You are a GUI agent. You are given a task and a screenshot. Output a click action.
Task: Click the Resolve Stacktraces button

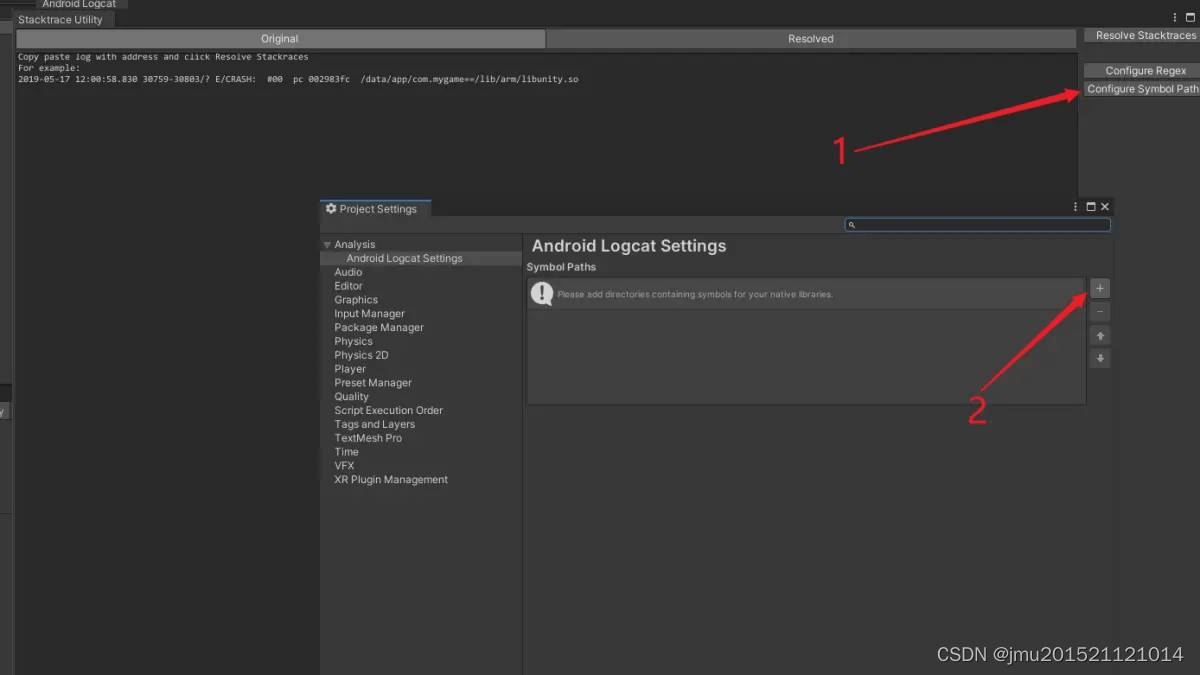1142,35
